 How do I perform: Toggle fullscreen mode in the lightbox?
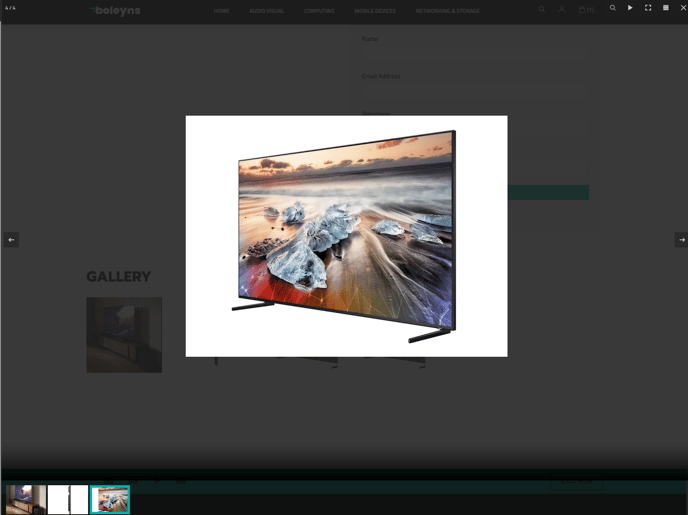[648, 8]
